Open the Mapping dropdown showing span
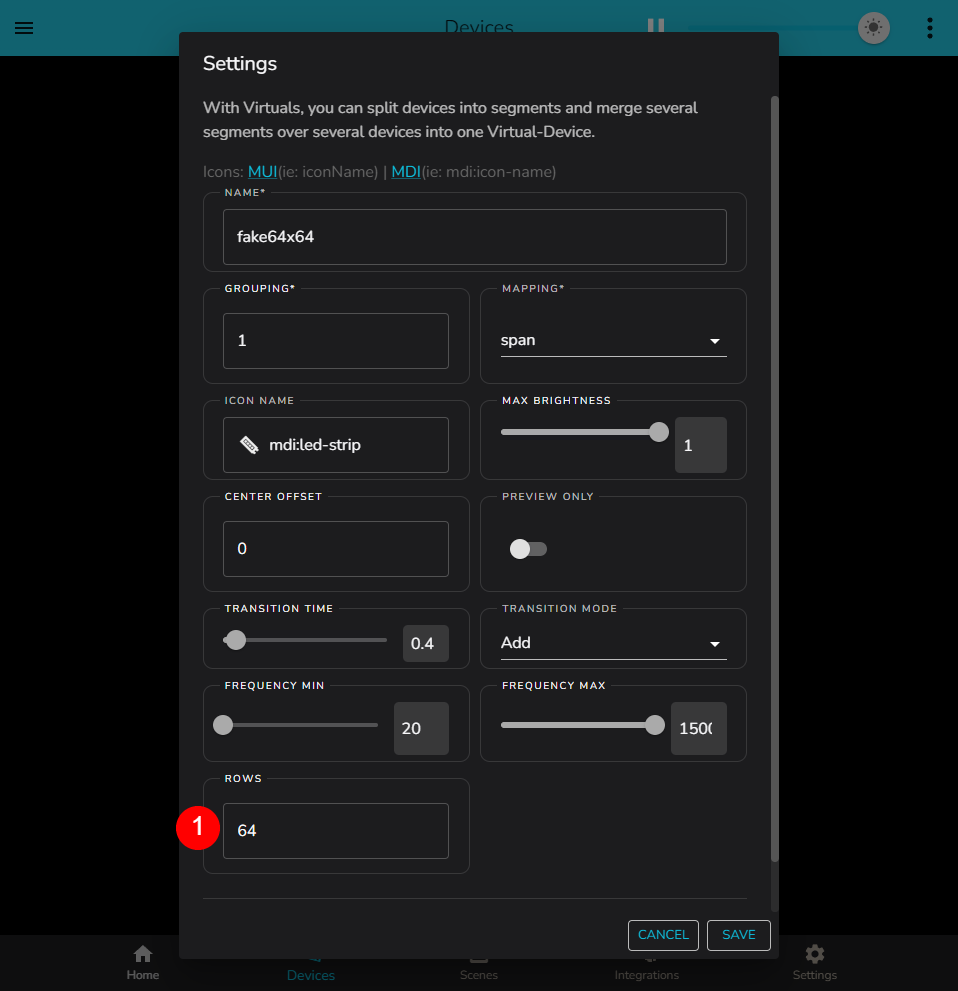This screenshot has width=958, height=991. [x=614, y=341]
